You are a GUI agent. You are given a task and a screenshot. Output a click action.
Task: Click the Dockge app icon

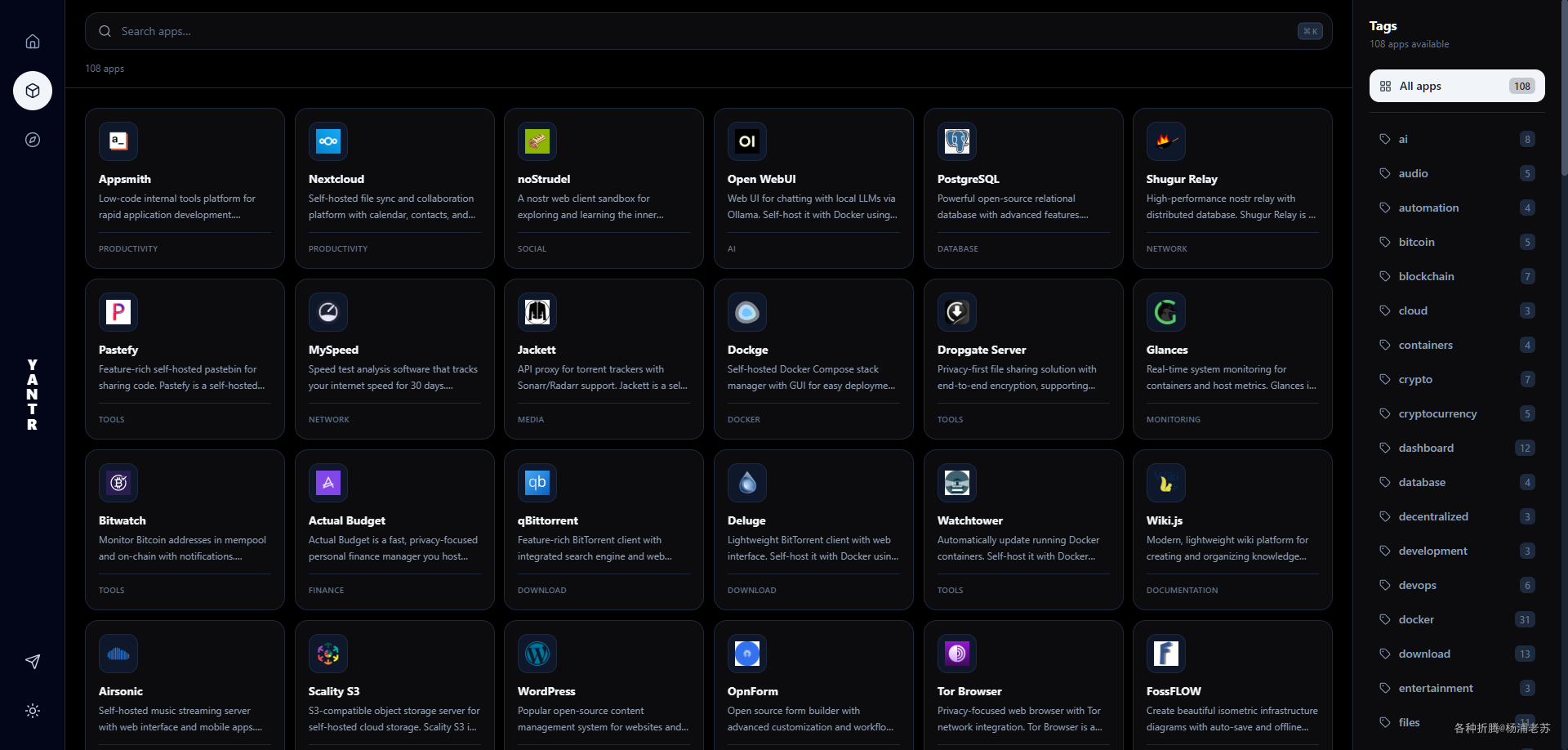pyautogui.click(x=747, y=312)
